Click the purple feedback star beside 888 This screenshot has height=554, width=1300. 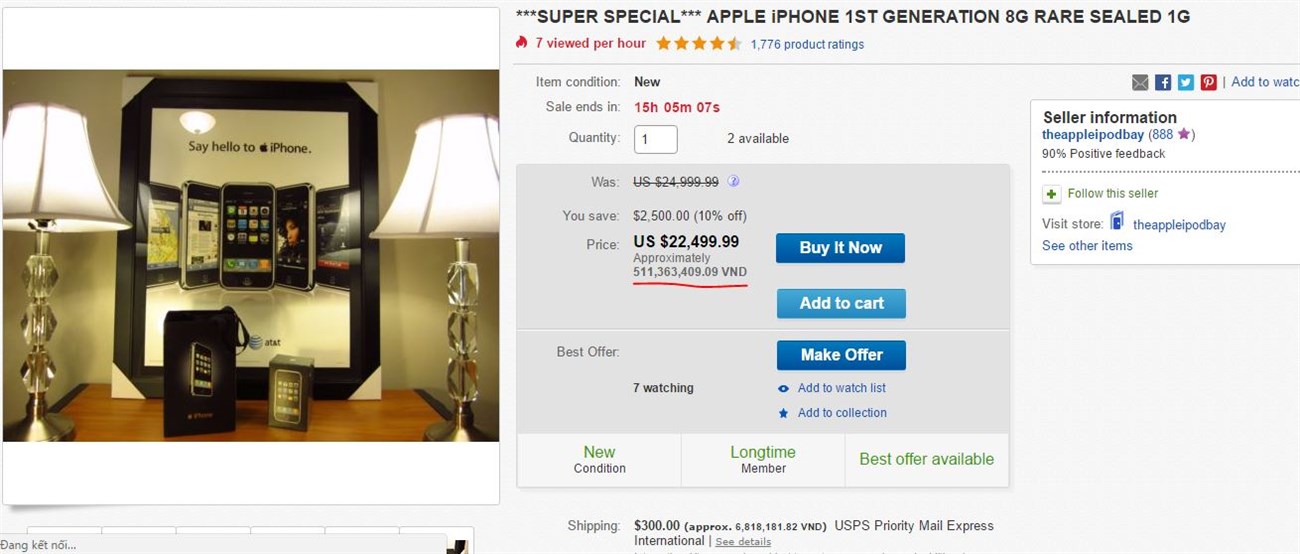(1184, 135)
